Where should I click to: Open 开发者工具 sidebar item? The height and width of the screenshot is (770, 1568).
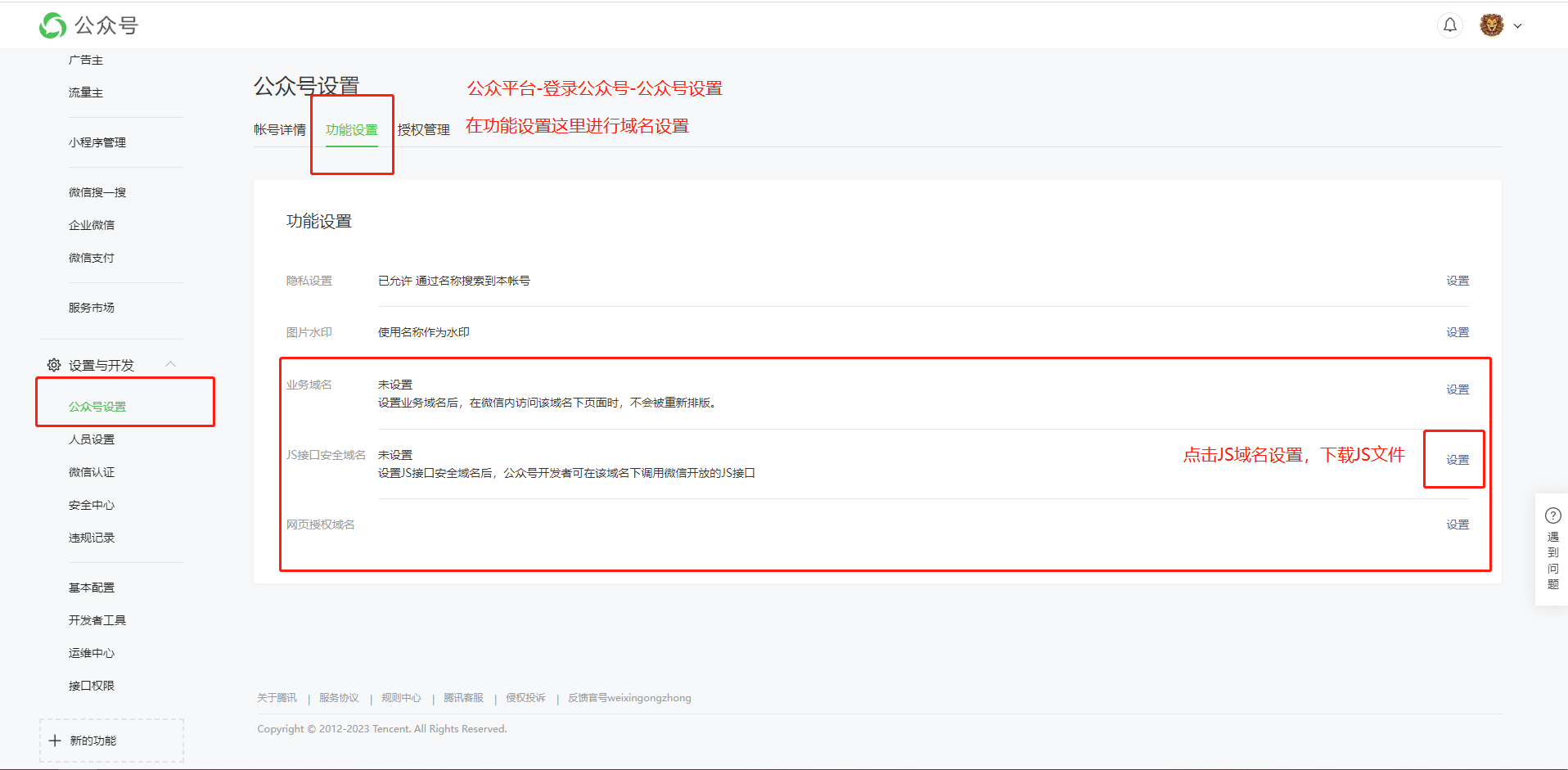[97, 620]
